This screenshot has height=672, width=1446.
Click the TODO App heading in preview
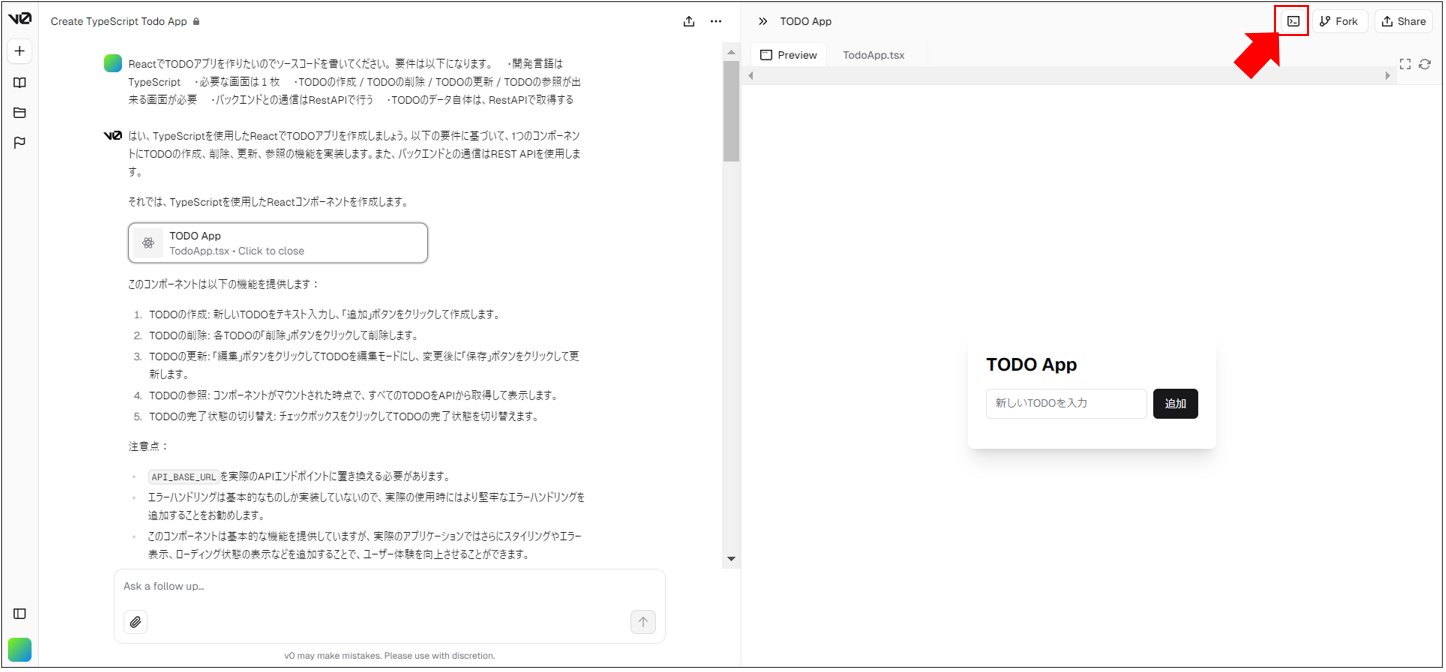(1031, 365)
